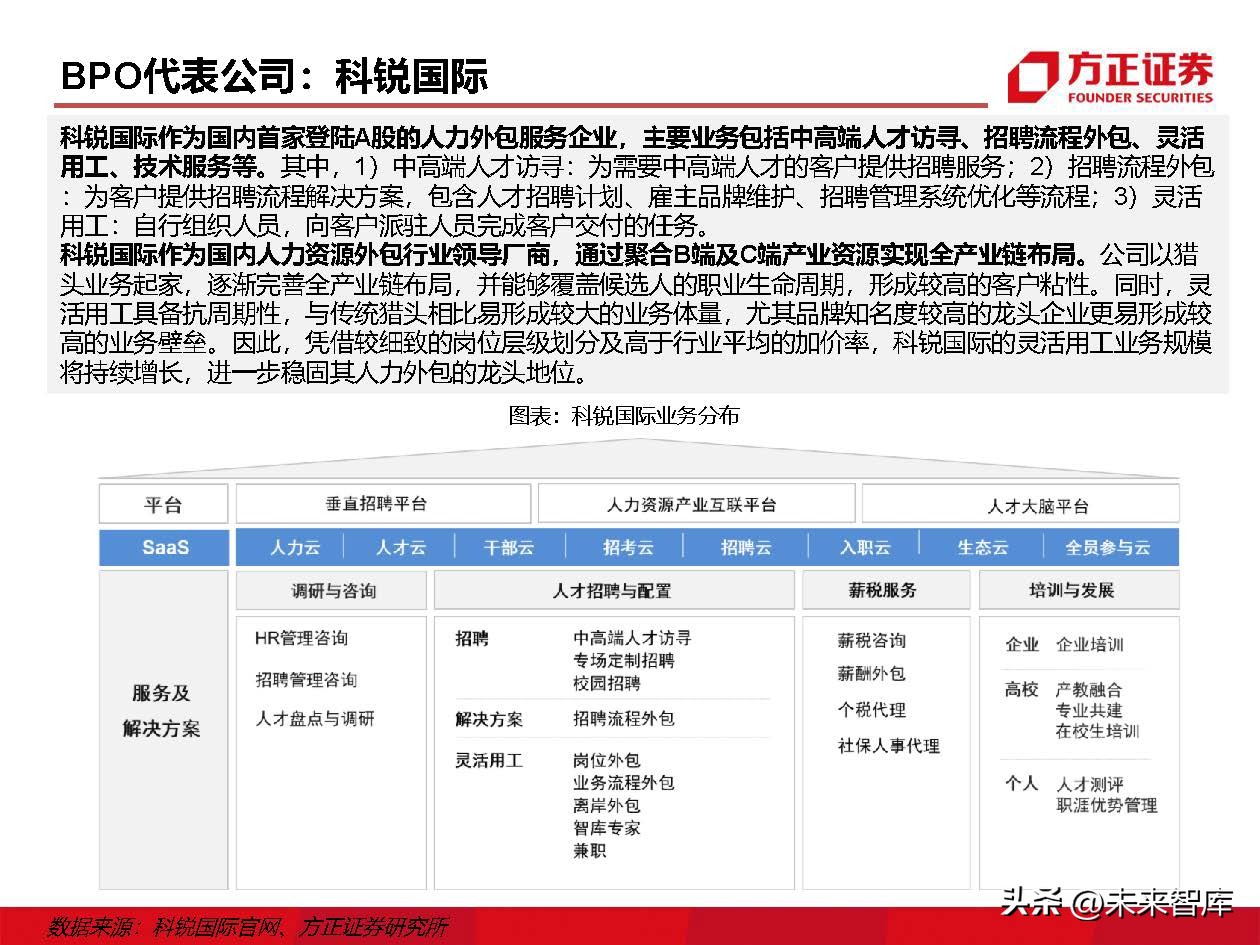
Task: Click the 个人 subcategory label
Action: 1022,784
